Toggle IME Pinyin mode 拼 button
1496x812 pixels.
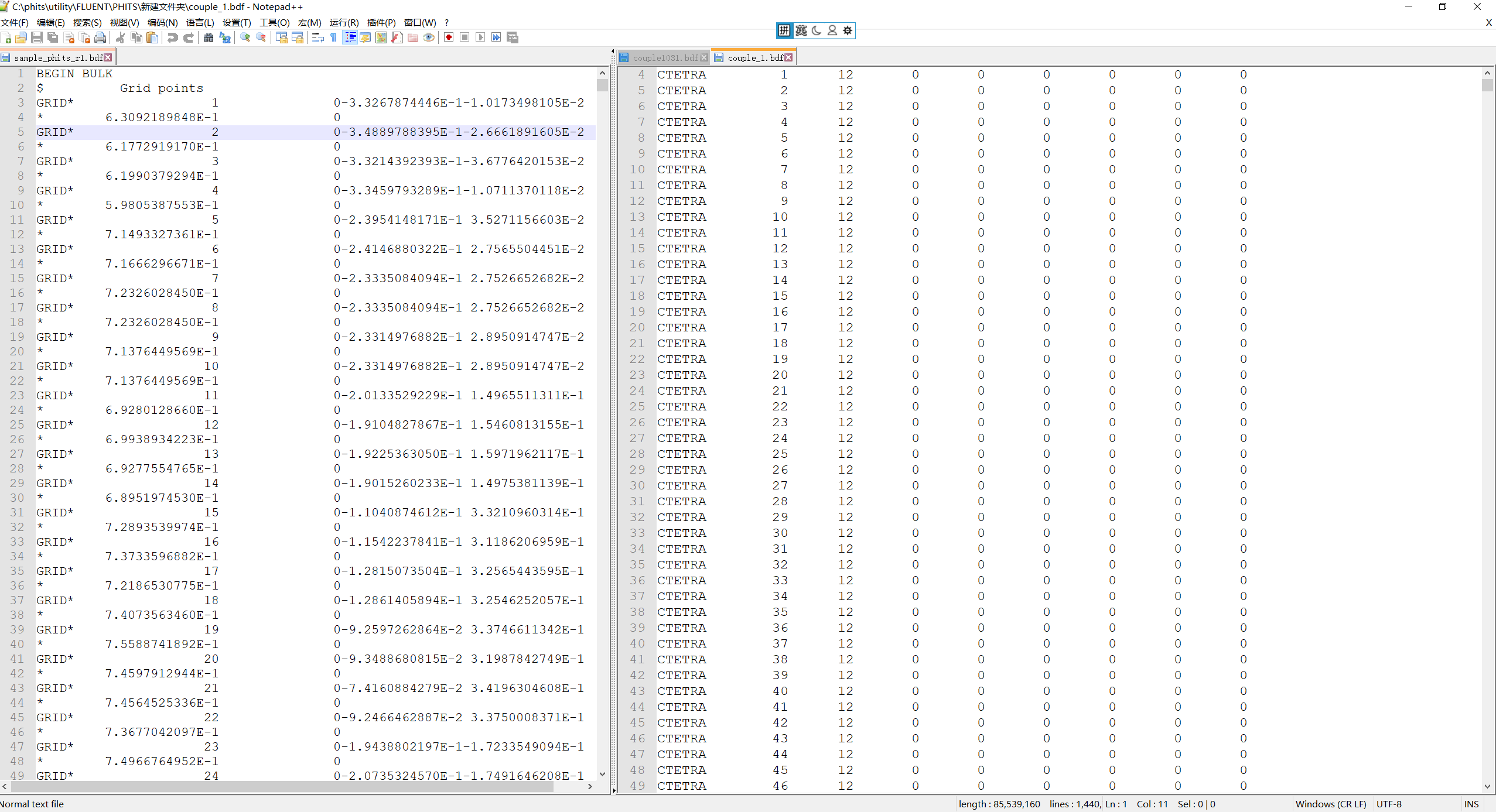pos(784,30)
